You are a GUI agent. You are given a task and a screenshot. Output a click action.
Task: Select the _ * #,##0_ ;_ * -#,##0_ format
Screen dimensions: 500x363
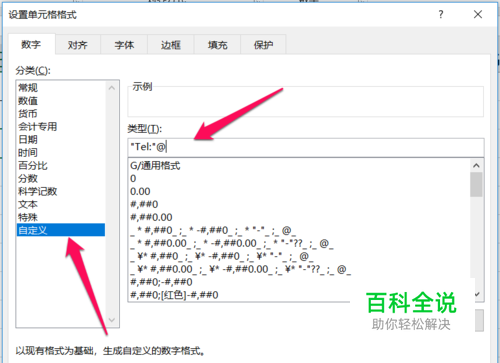[x=299, y=230]
